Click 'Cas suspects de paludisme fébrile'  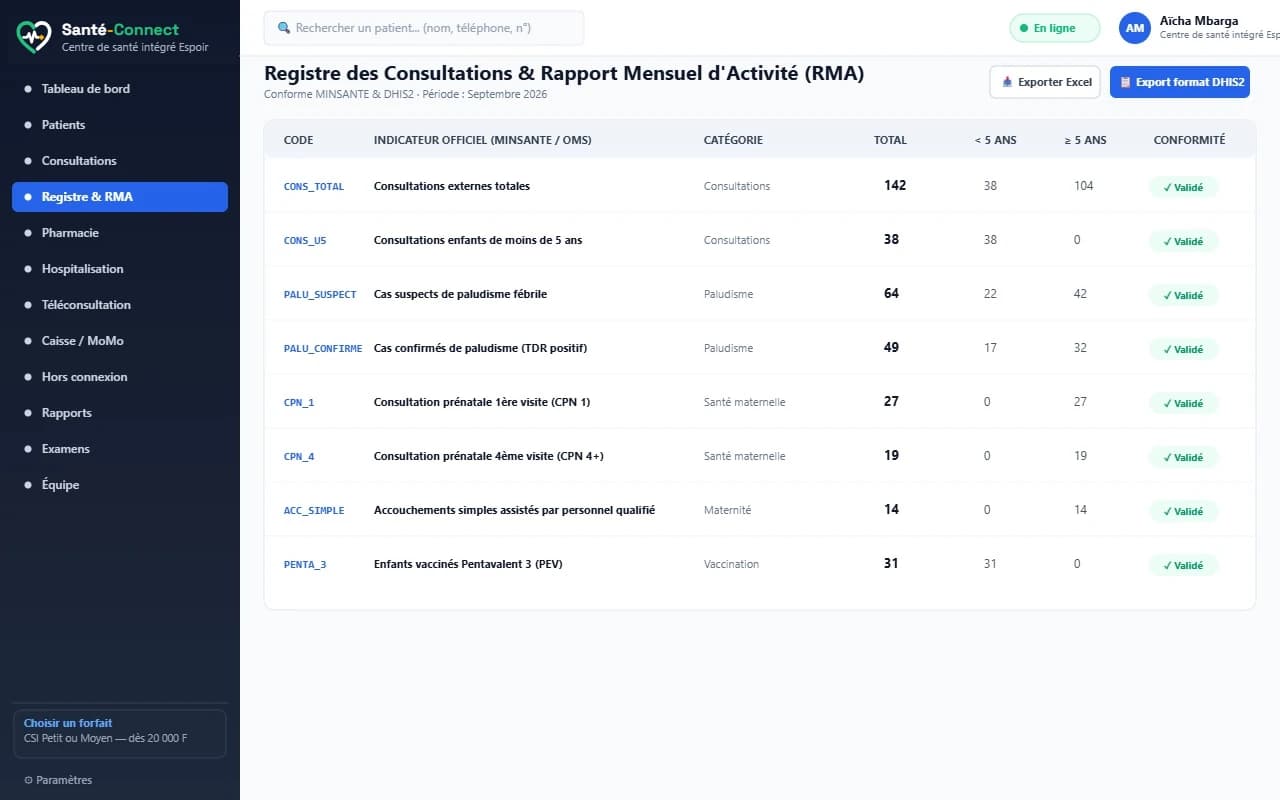[460, 294]
